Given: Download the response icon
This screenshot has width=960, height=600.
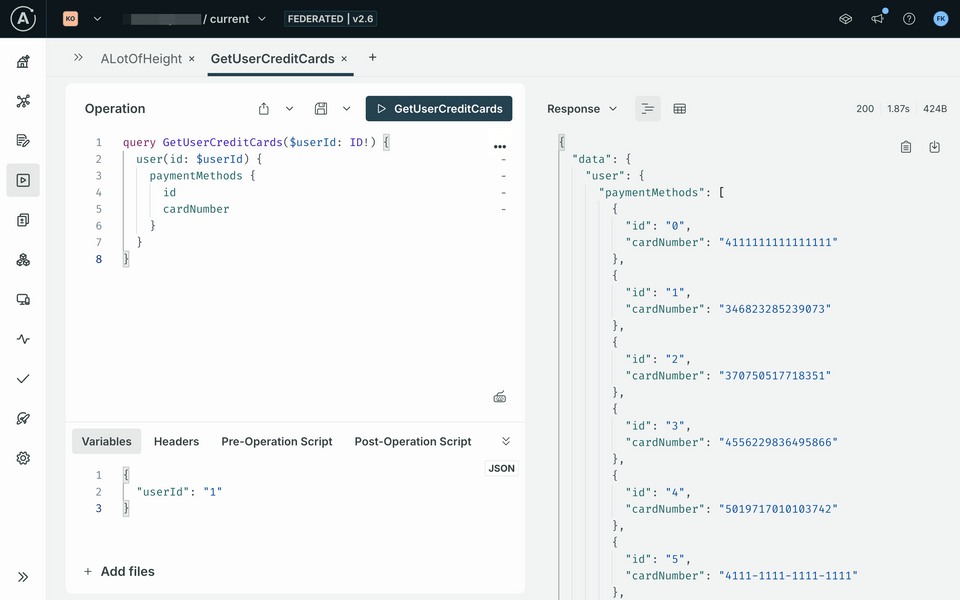Looking at the screenshot, I should point(934,147).
